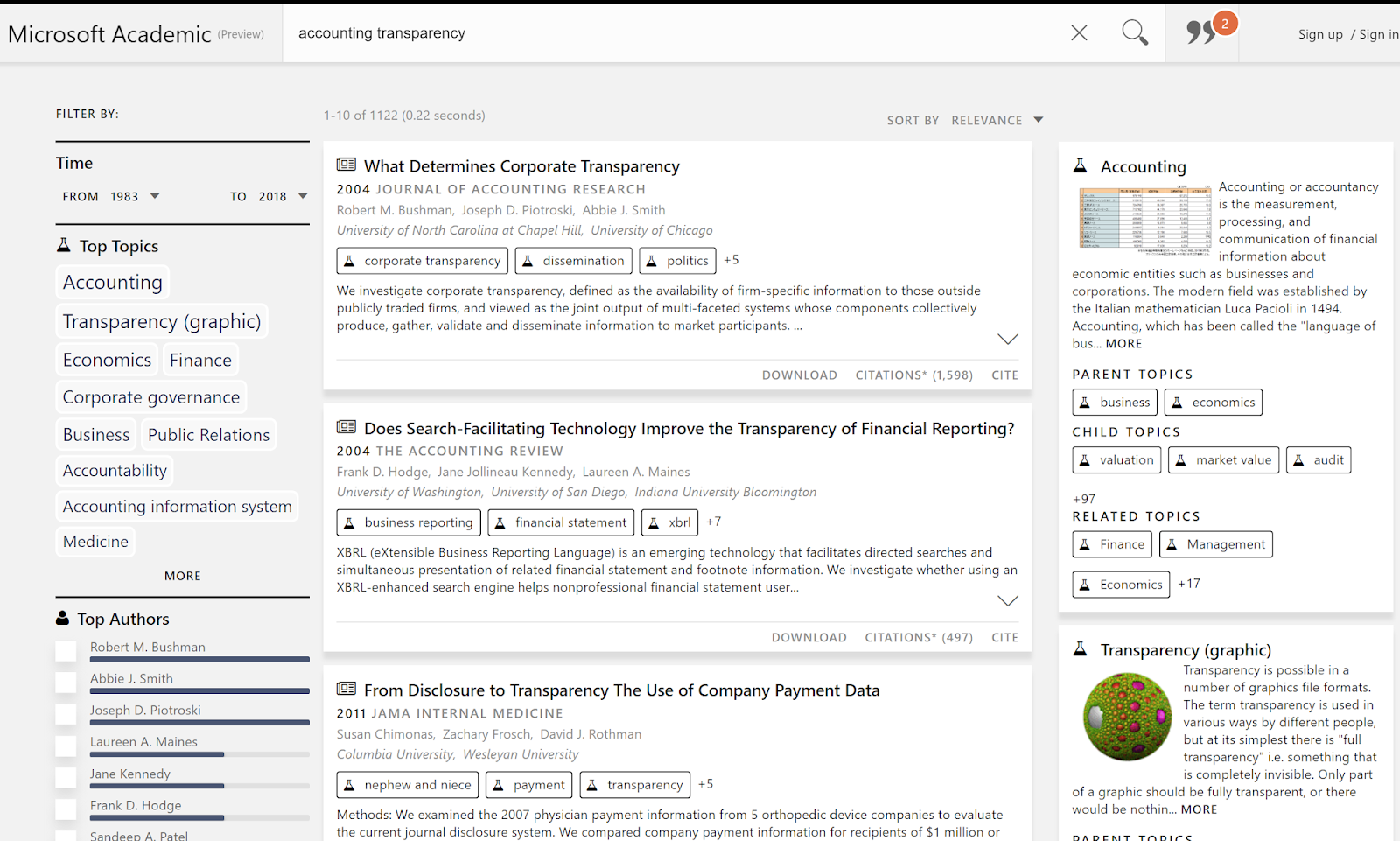Open the Sign up link
The height and width of the screenshot is (841, 1400).
(x=1320, y=34)
